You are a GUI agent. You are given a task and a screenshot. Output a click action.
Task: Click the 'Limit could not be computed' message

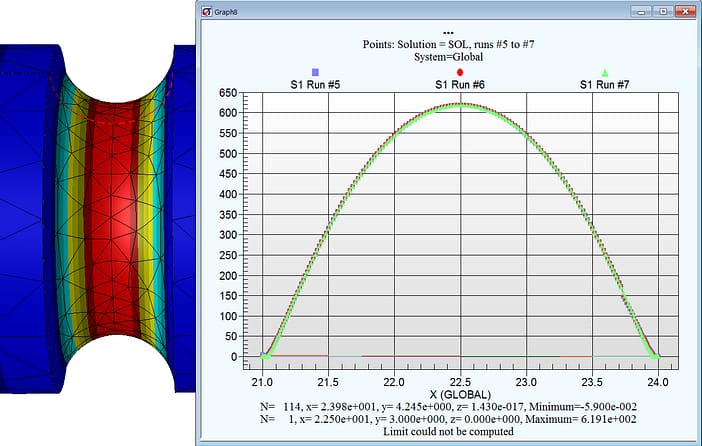(x=461, y=431)
